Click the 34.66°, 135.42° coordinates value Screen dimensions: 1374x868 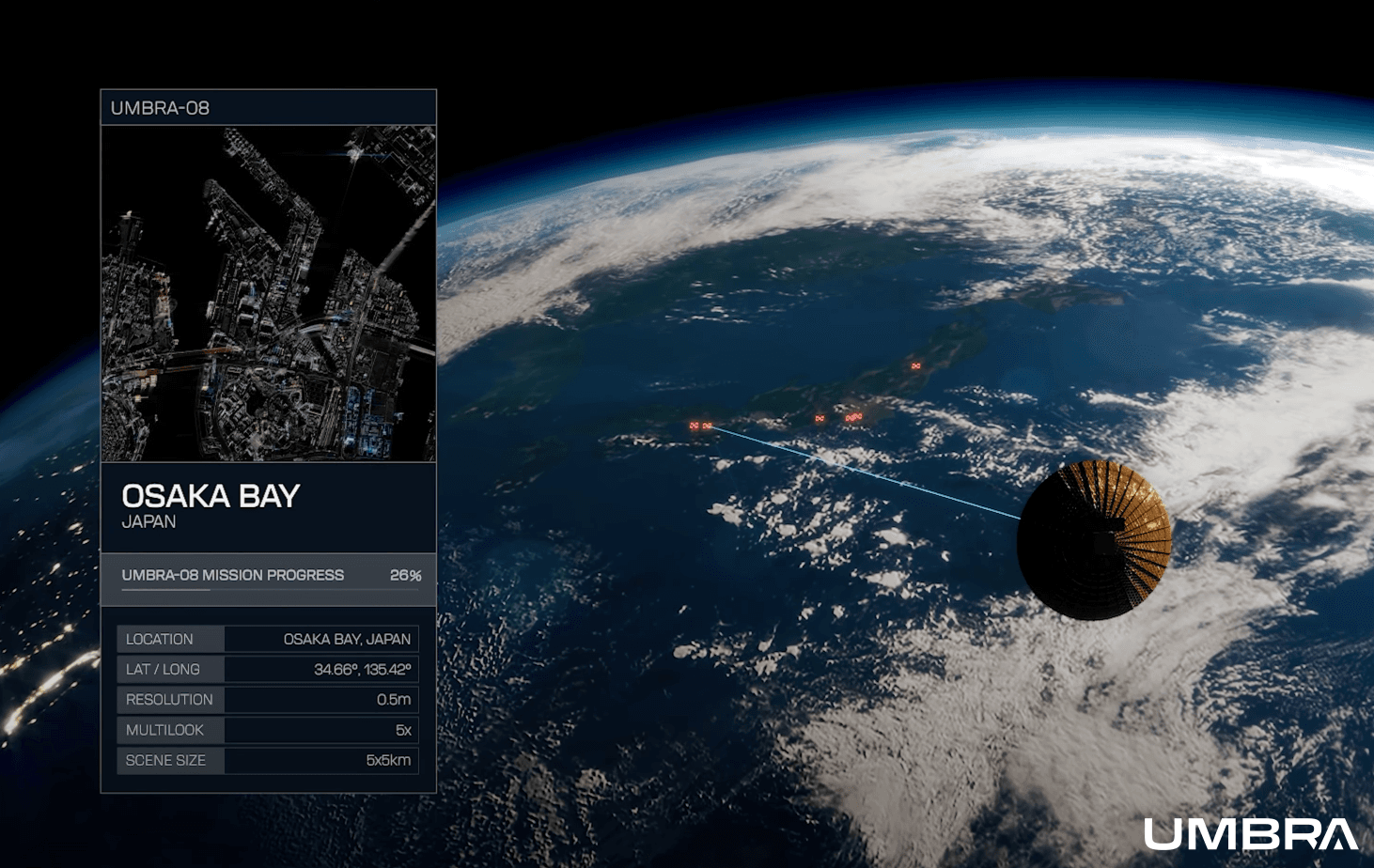tap(362, 669)
